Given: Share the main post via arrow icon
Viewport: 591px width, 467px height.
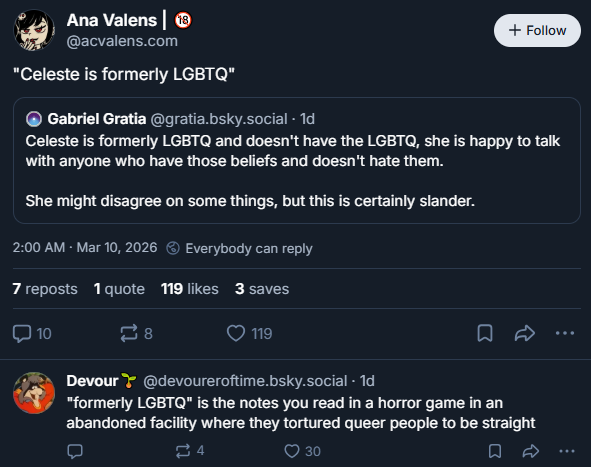Looking at the screenshot, I should click(x=525, y=333).
